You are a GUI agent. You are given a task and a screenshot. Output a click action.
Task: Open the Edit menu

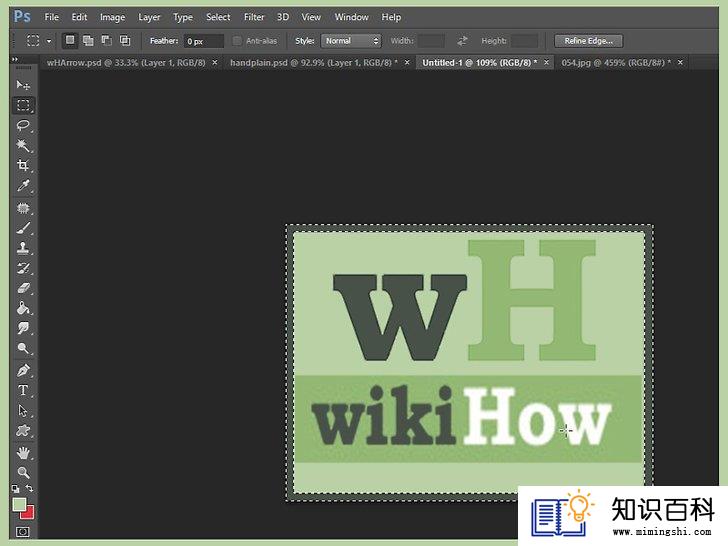79,17
